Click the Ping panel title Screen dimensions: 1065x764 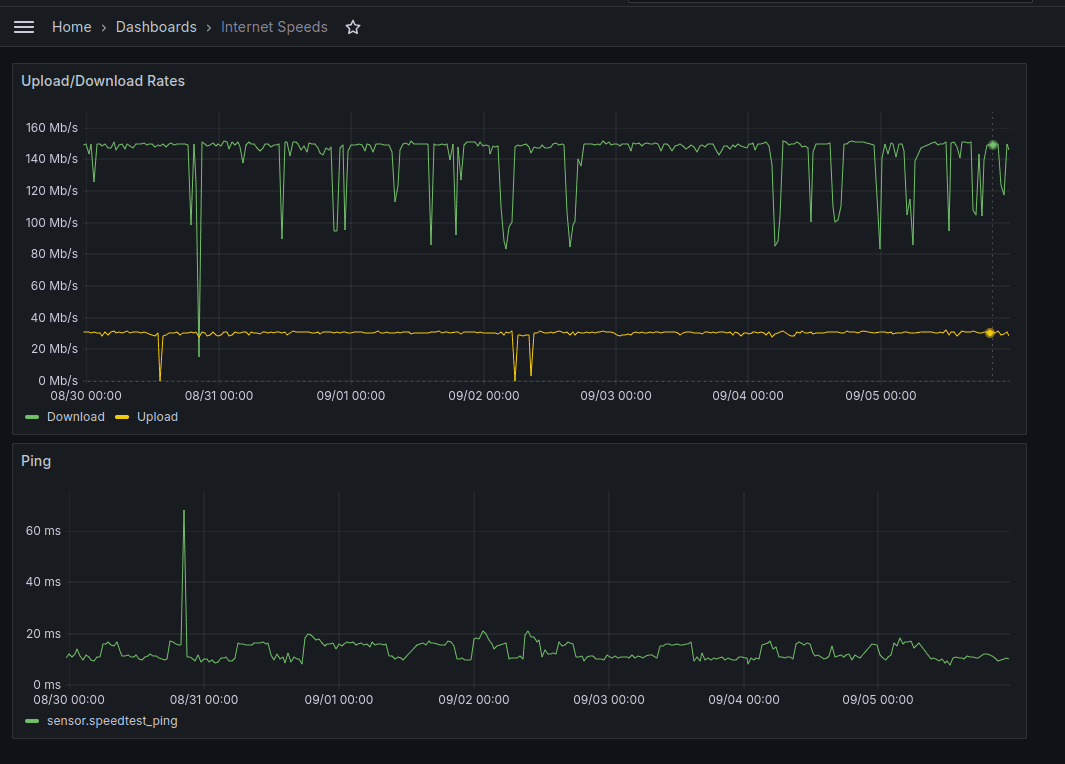36,461
